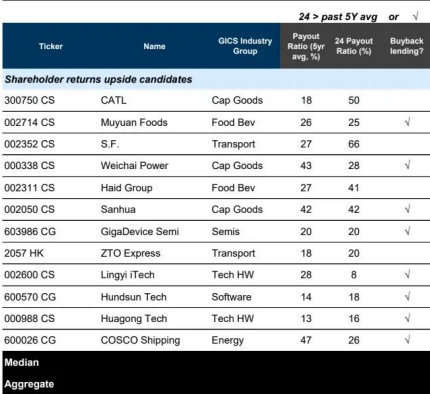Click the checkmark in Muyuan Foods row

407,122
